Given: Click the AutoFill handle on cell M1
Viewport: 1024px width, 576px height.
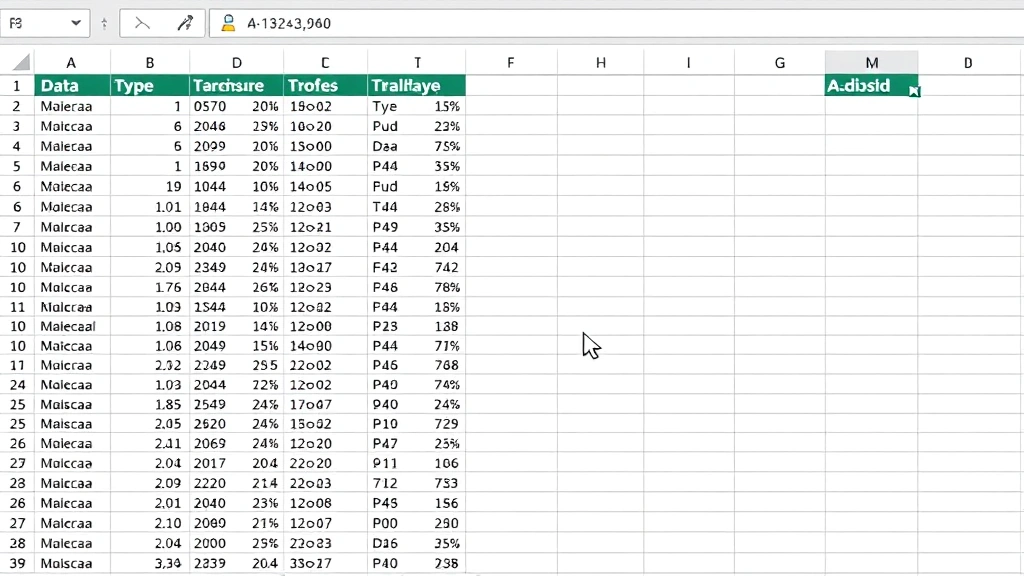Looking at the screenshot, I should [x=913, y=93].
